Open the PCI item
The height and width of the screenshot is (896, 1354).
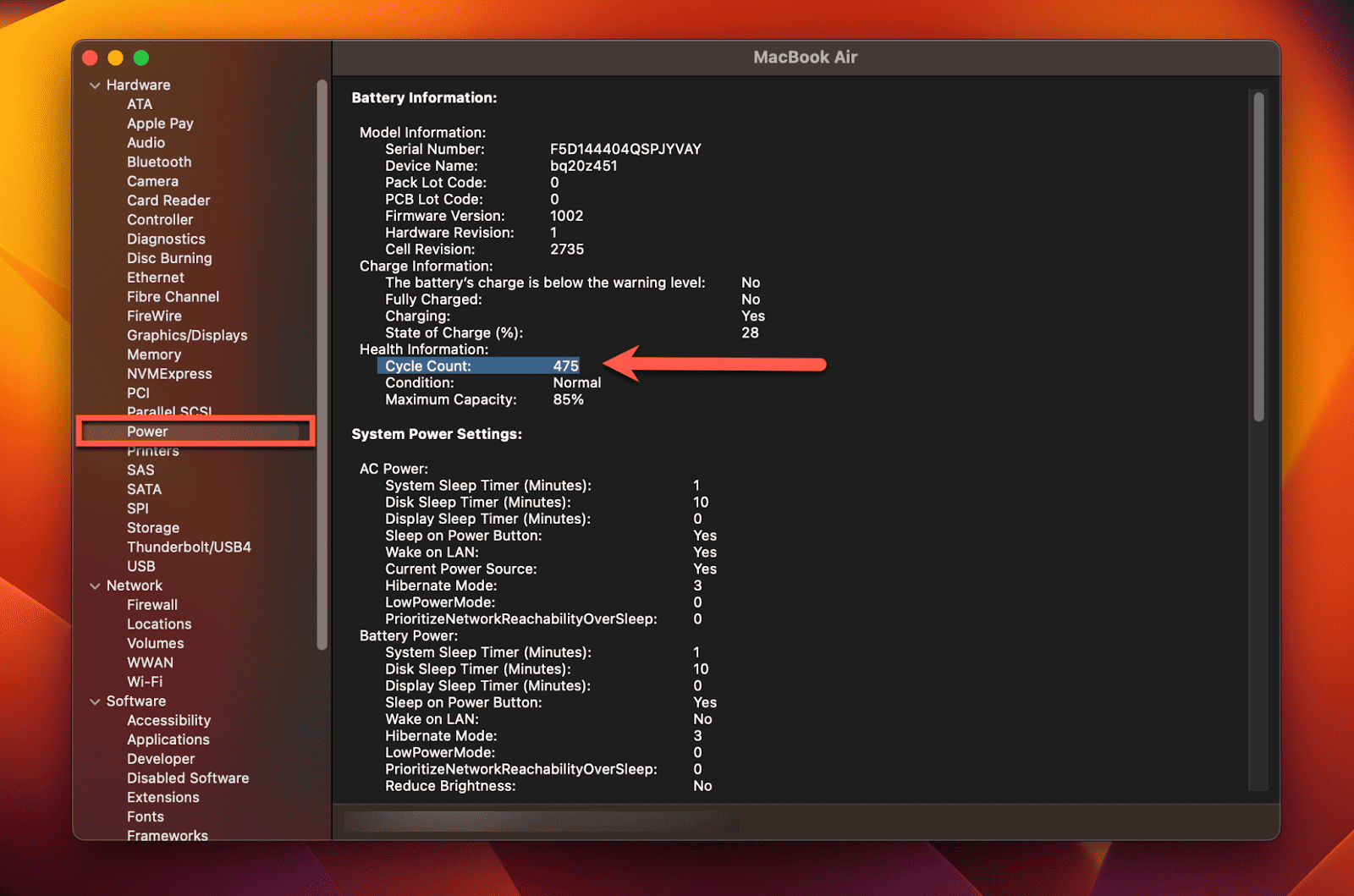(x=138, y=393)
